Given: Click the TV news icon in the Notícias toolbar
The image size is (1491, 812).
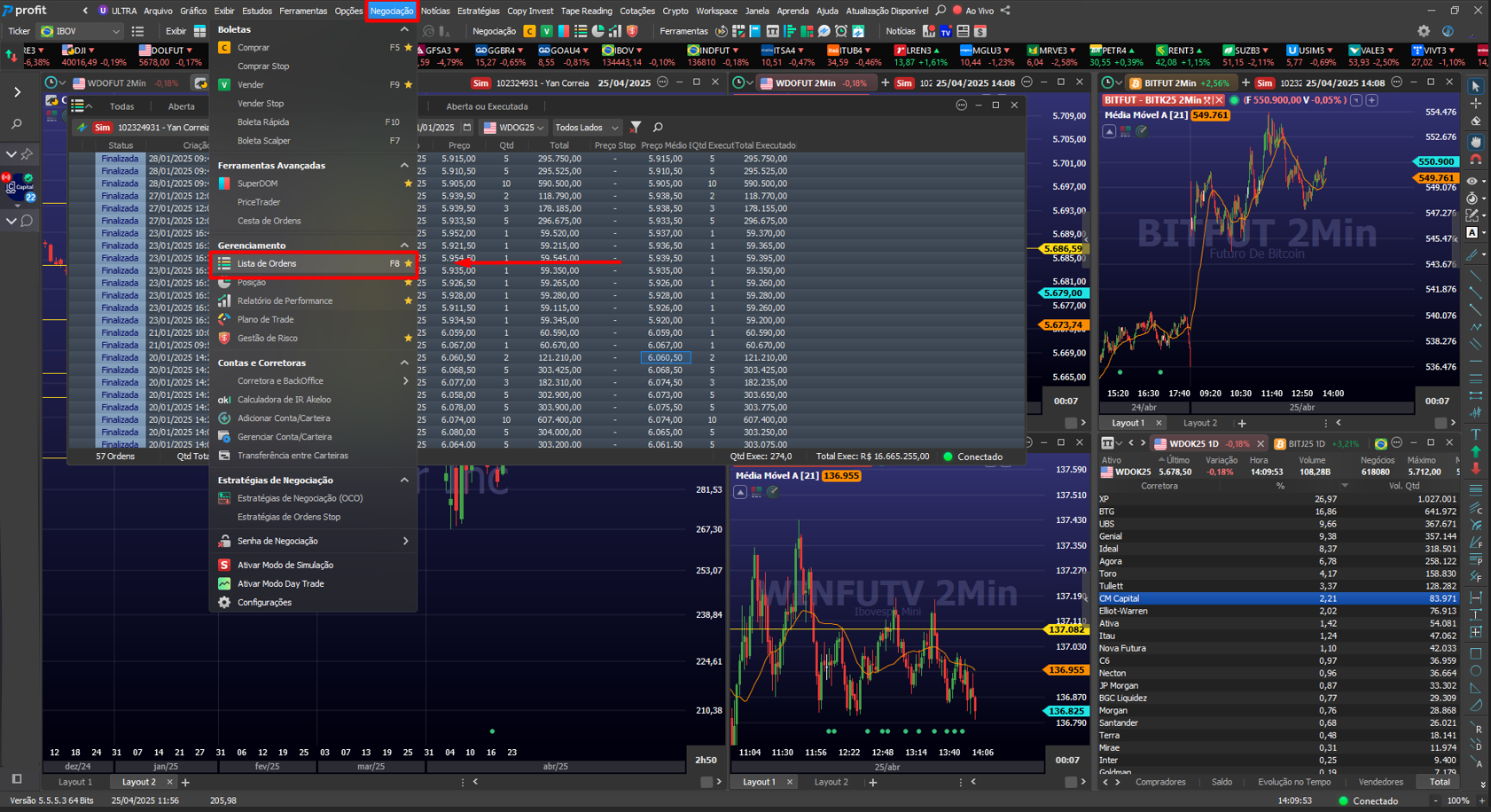Looking at the screenshot, I should pos(946,31).
